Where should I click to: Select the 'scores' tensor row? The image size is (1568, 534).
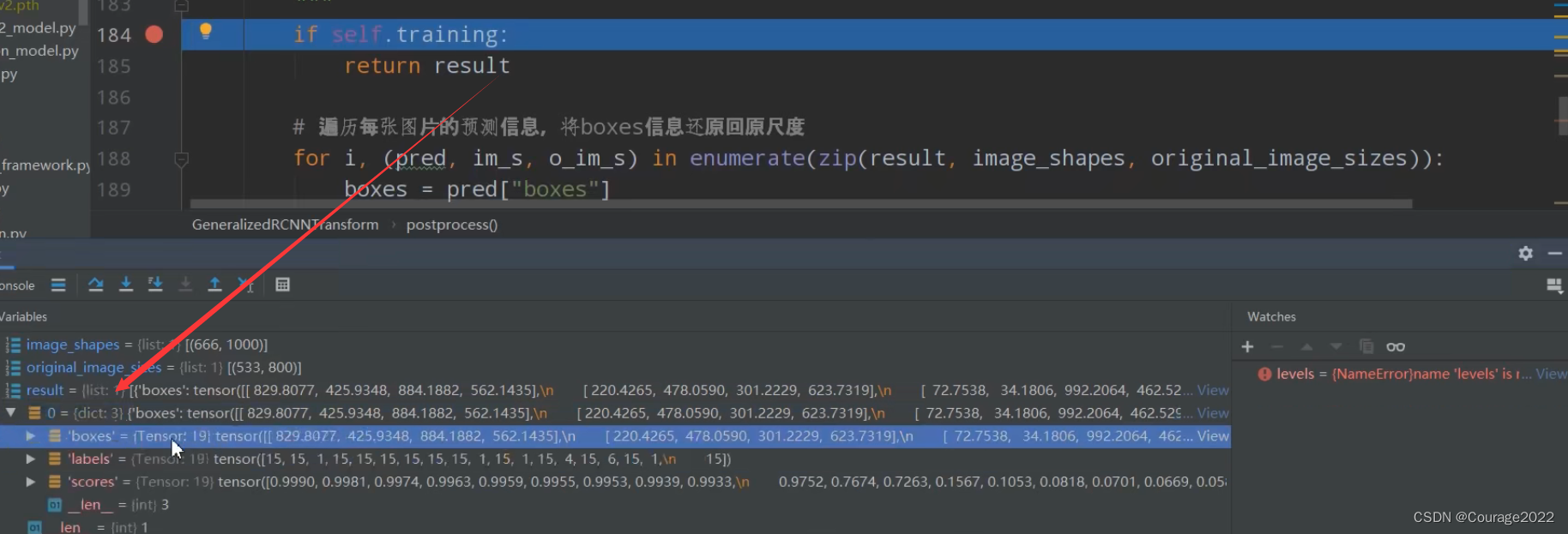(x=615, y=482)
